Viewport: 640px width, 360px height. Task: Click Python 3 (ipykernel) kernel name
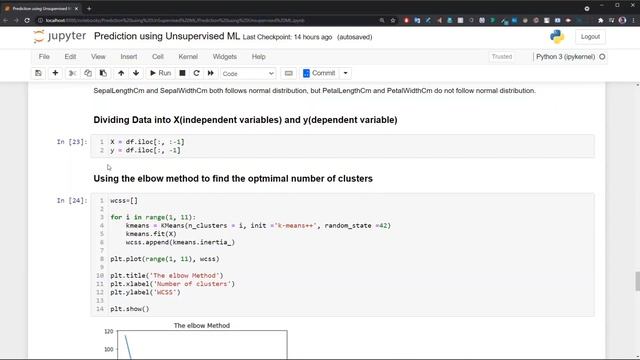tap(565, 57)
